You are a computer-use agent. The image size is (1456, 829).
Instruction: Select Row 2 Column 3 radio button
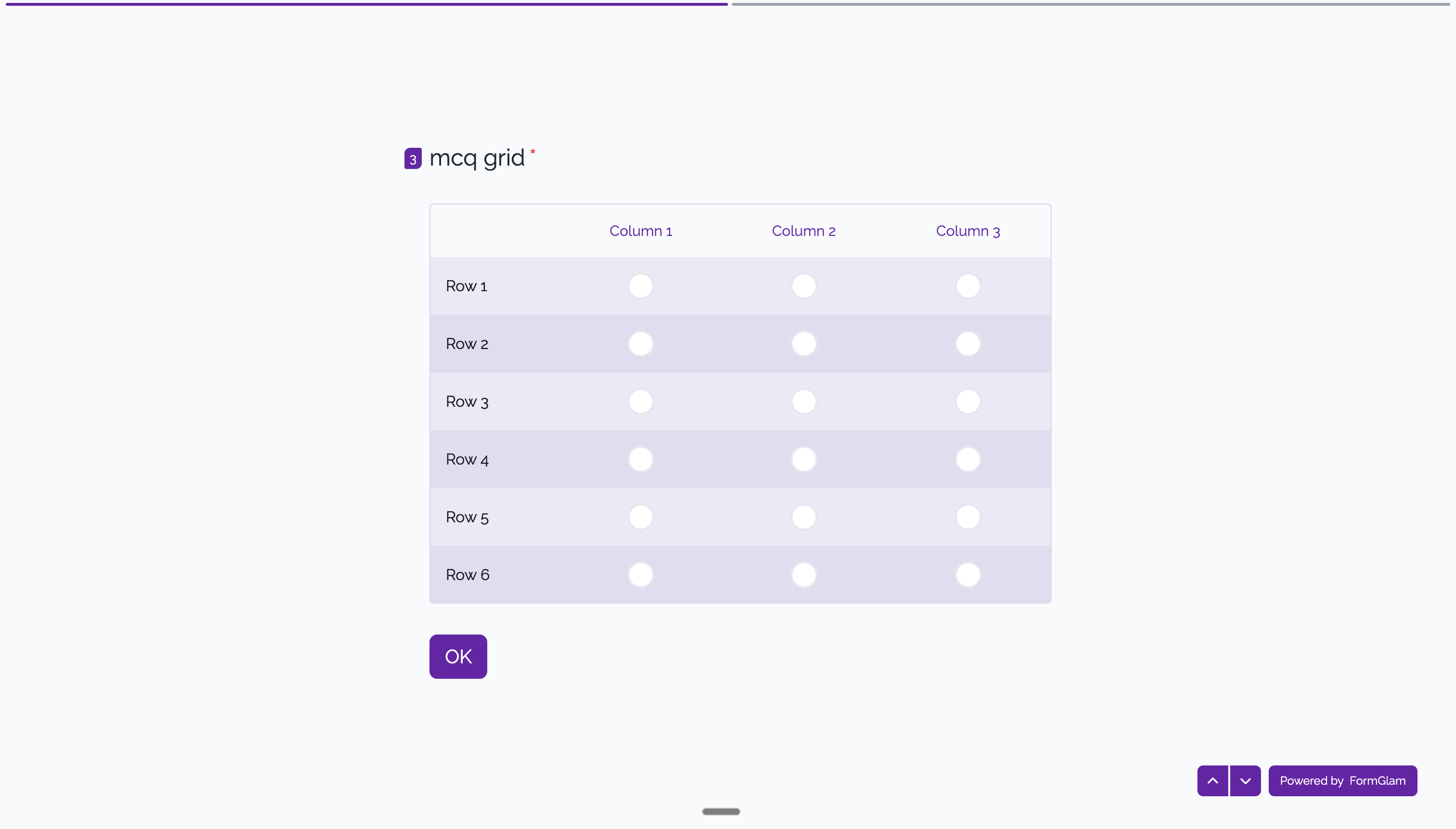click(967, 343)
